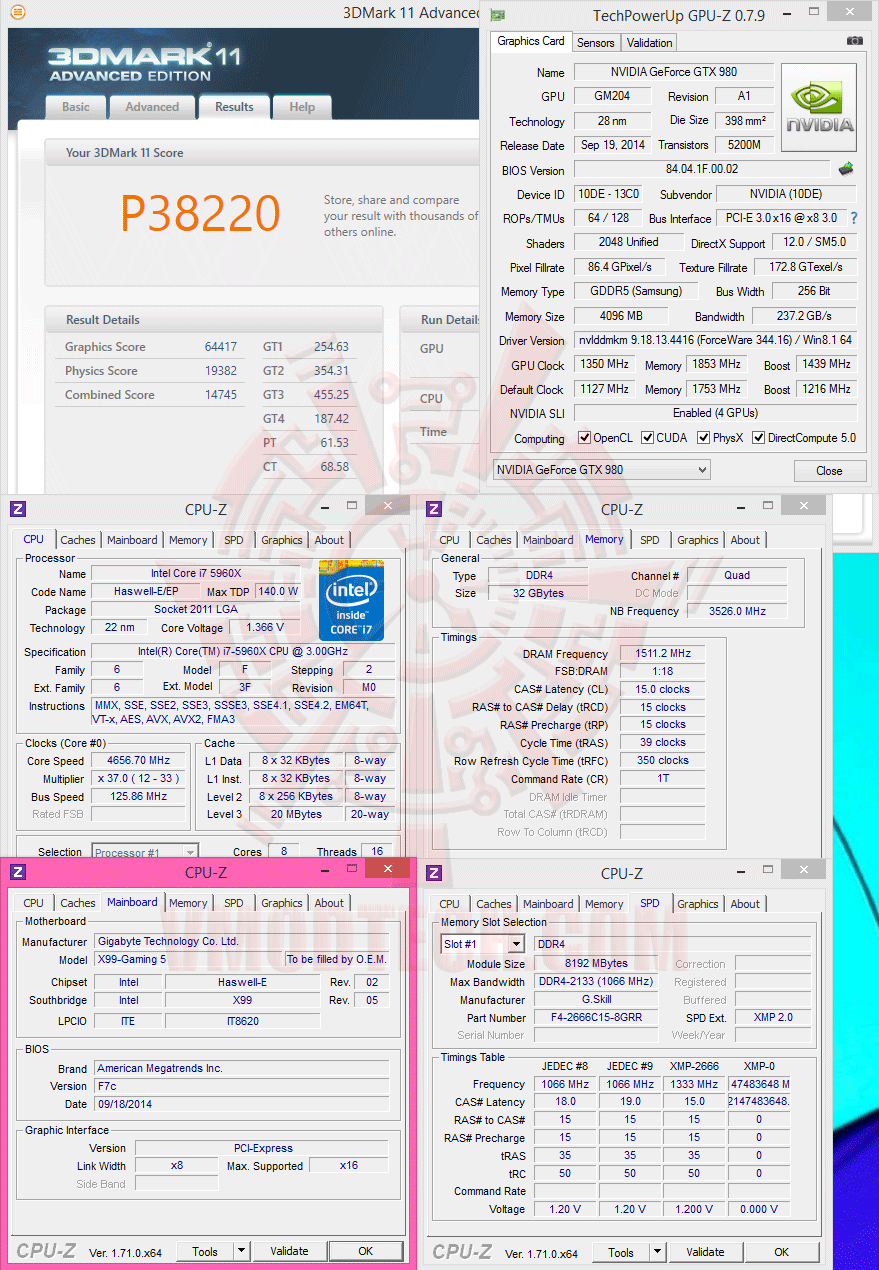Viewport: 879px width, 1270px height.
Task: Click the Z icon of the CPU-Z Memory window
Action: coord(434,509)
